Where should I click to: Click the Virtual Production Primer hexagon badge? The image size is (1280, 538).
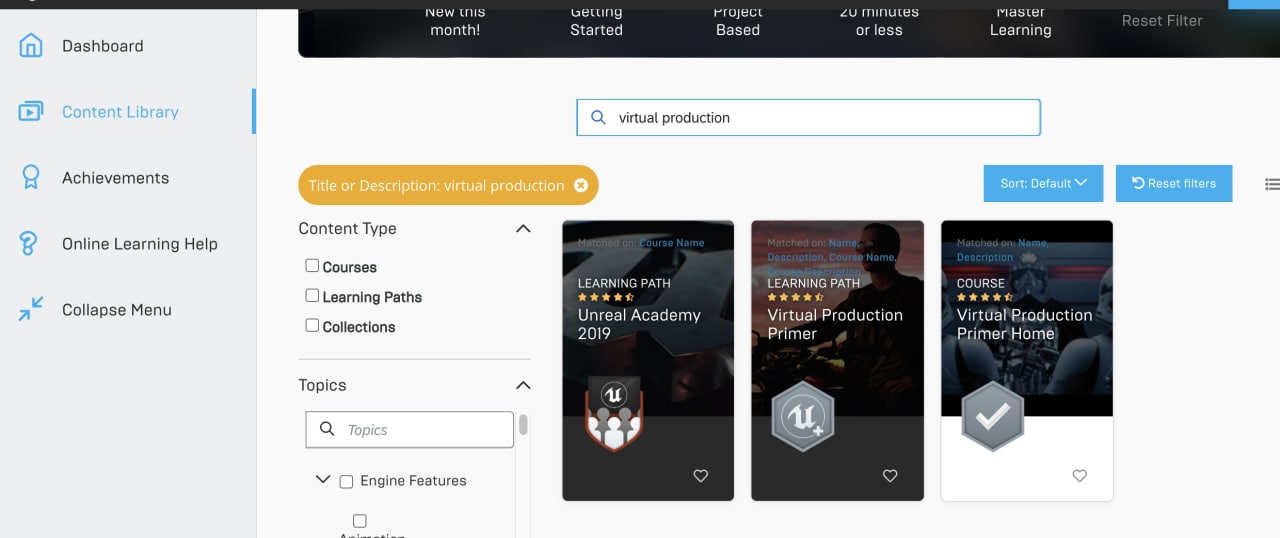tap(803, 415)
